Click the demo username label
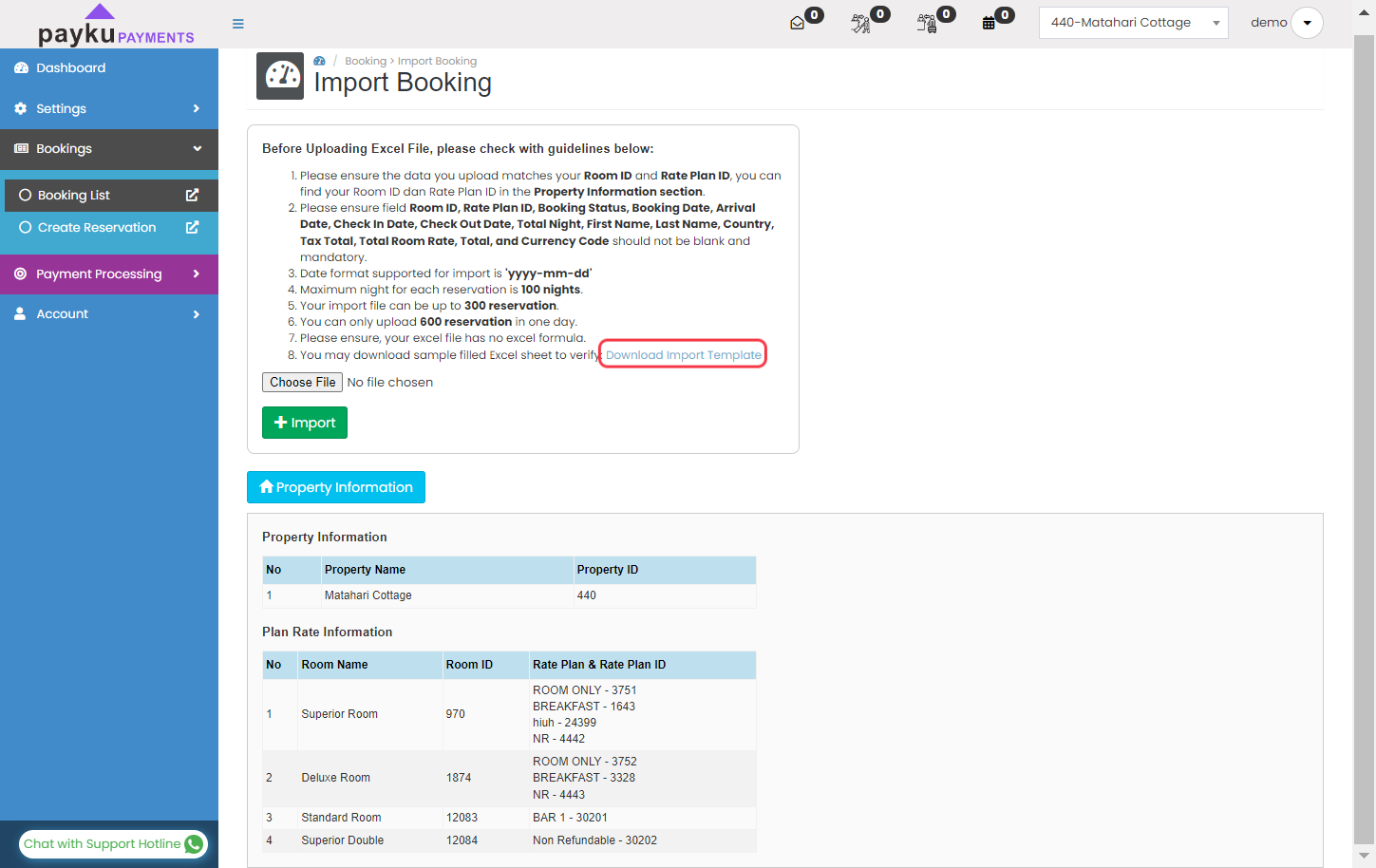Viewport: 1376px width, 868px height. pyautogui.click(x=1269, y=23)
